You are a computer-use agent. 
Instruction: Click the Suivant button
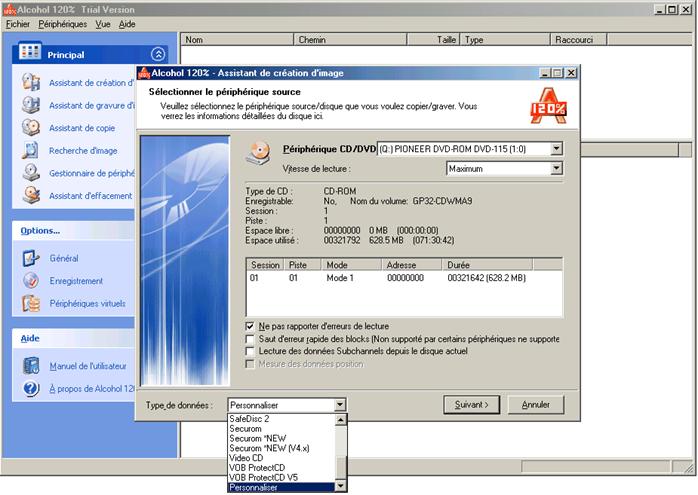[471, 405]
